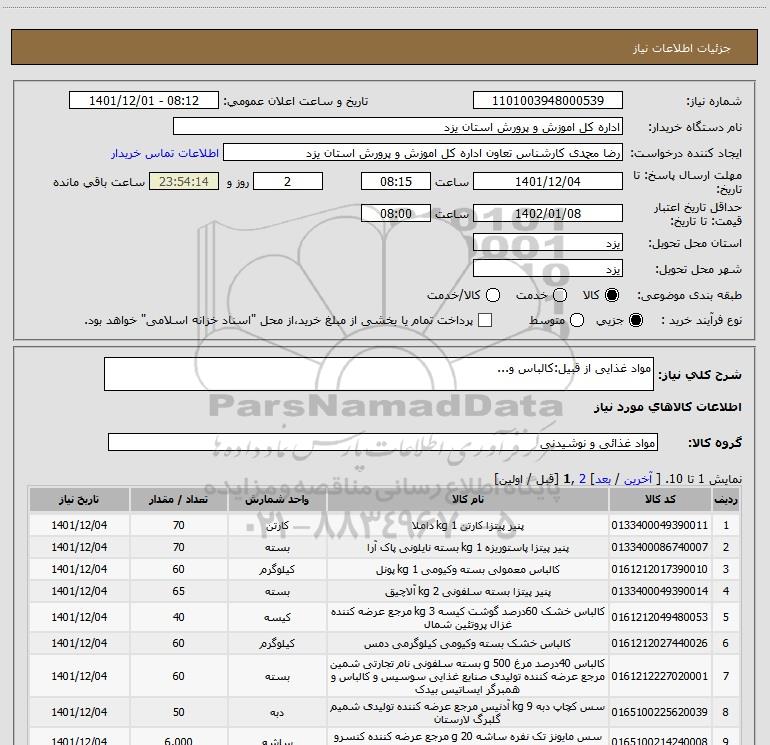Image resolution: width=770 pixels, height=745 pixels.
Task: Click item code 0133400049390014
Action: (660, 591)
